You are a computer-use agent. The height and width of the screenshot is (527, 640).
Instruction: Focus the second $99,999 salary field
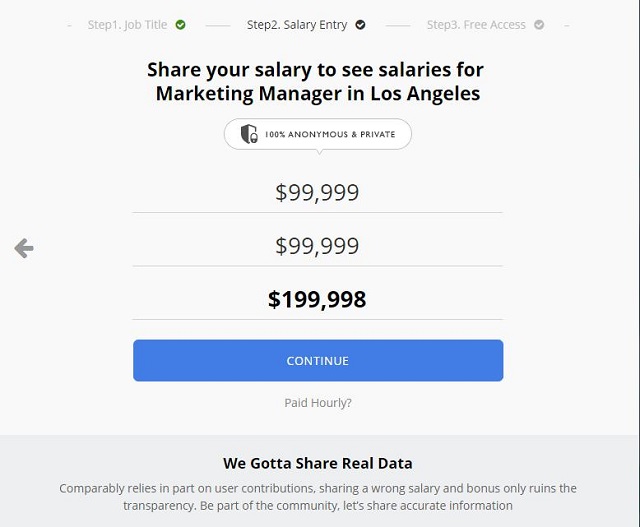pos(317,246)
